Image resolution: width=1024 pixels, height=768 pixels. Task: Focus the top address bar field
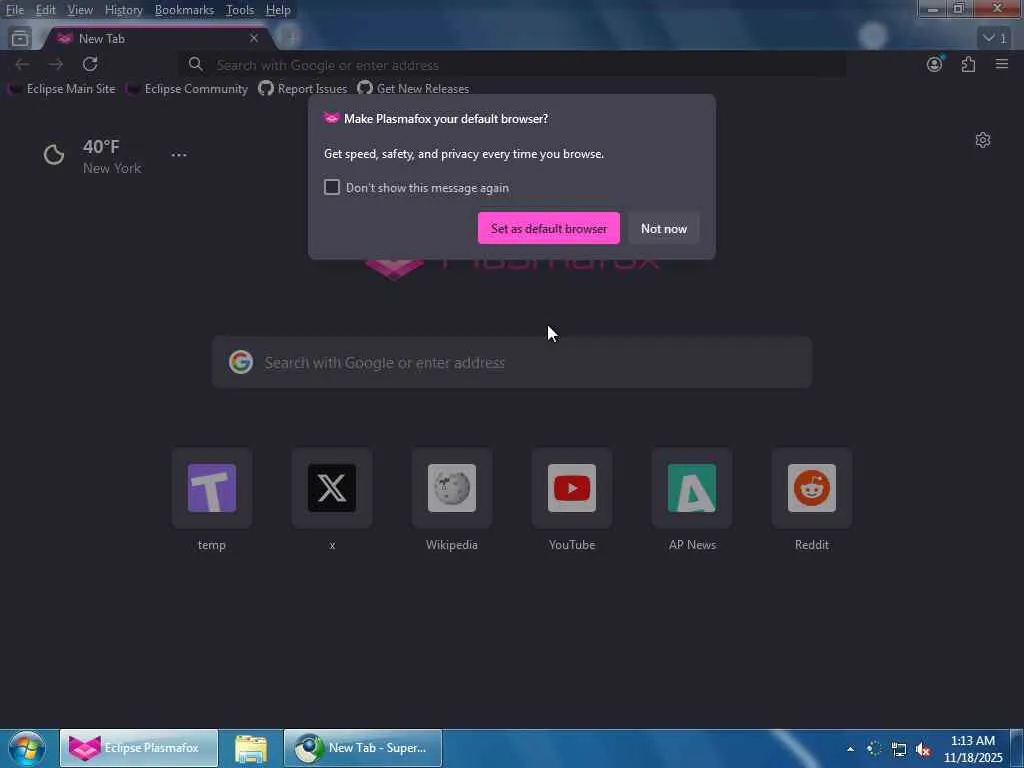point(512,65)
